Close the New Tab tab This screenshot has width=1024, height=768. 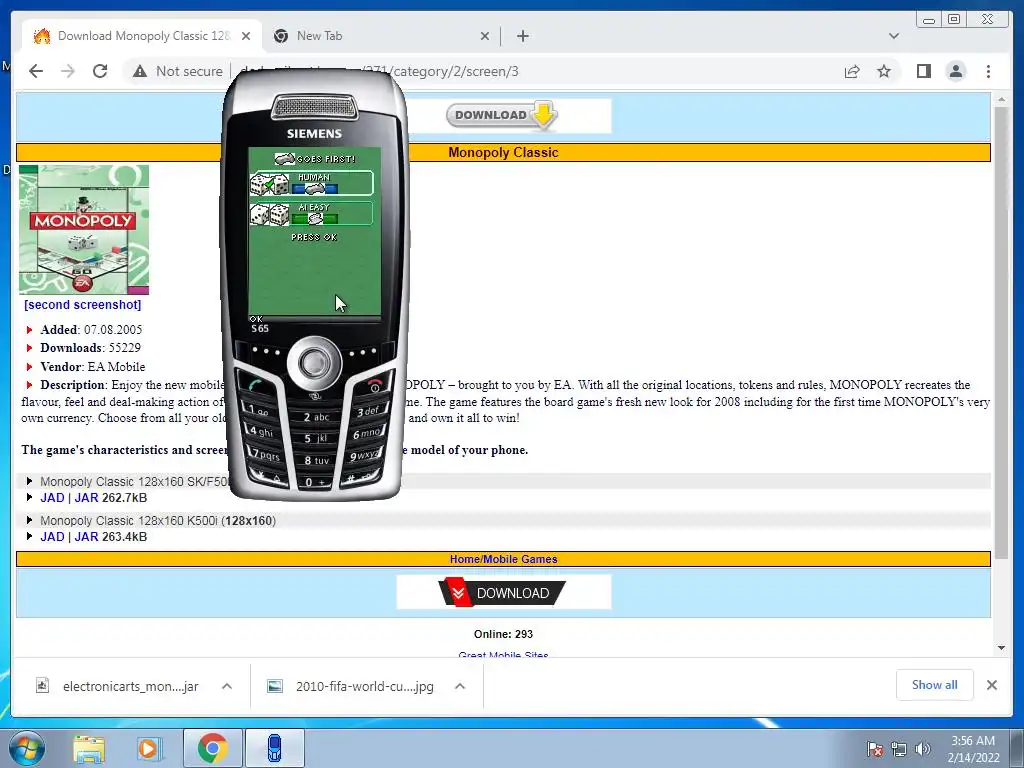[485, 36]
